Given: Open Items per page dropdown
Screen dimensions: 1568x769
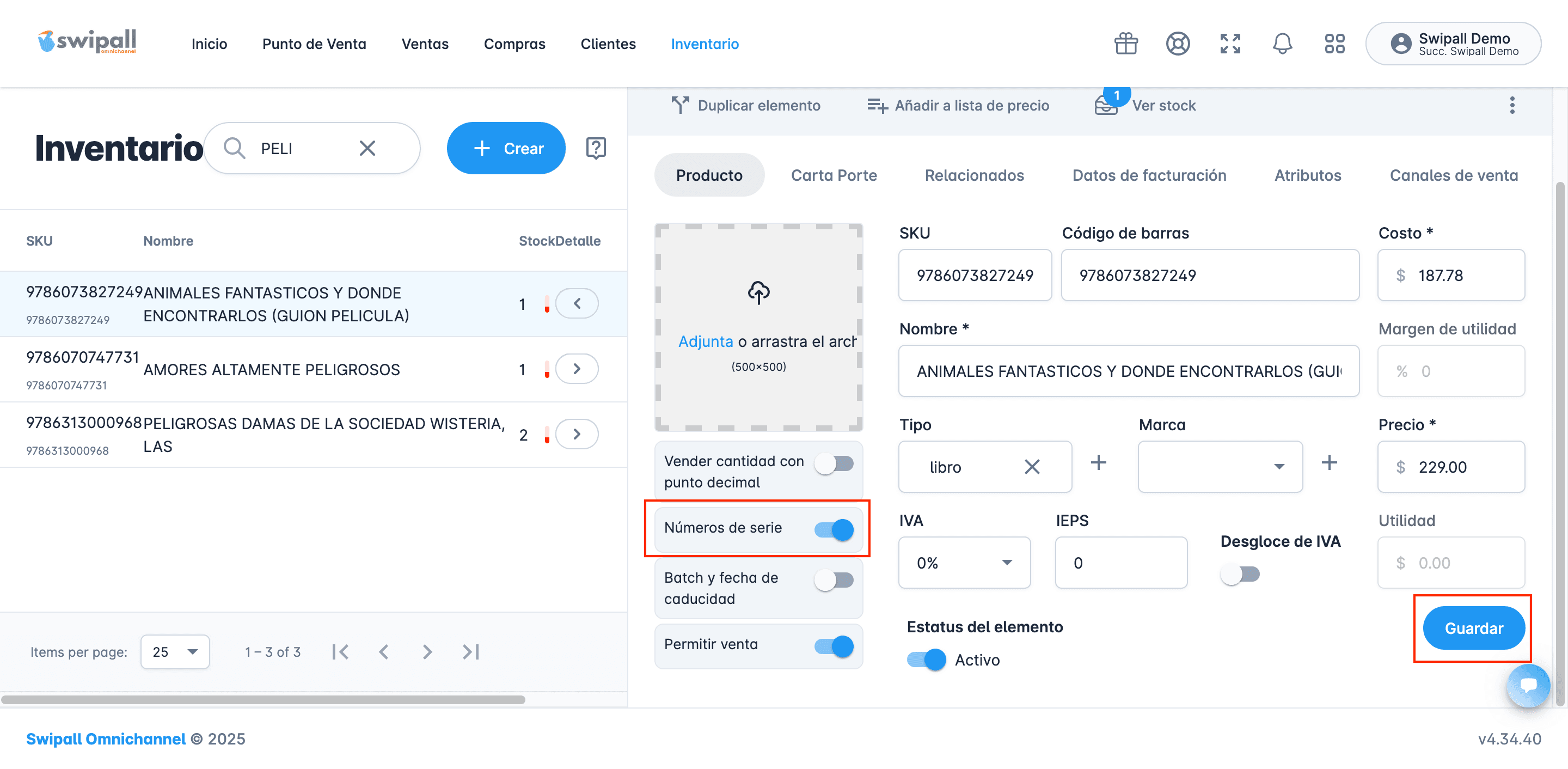Looking at the screenshot, I should 175,651.
